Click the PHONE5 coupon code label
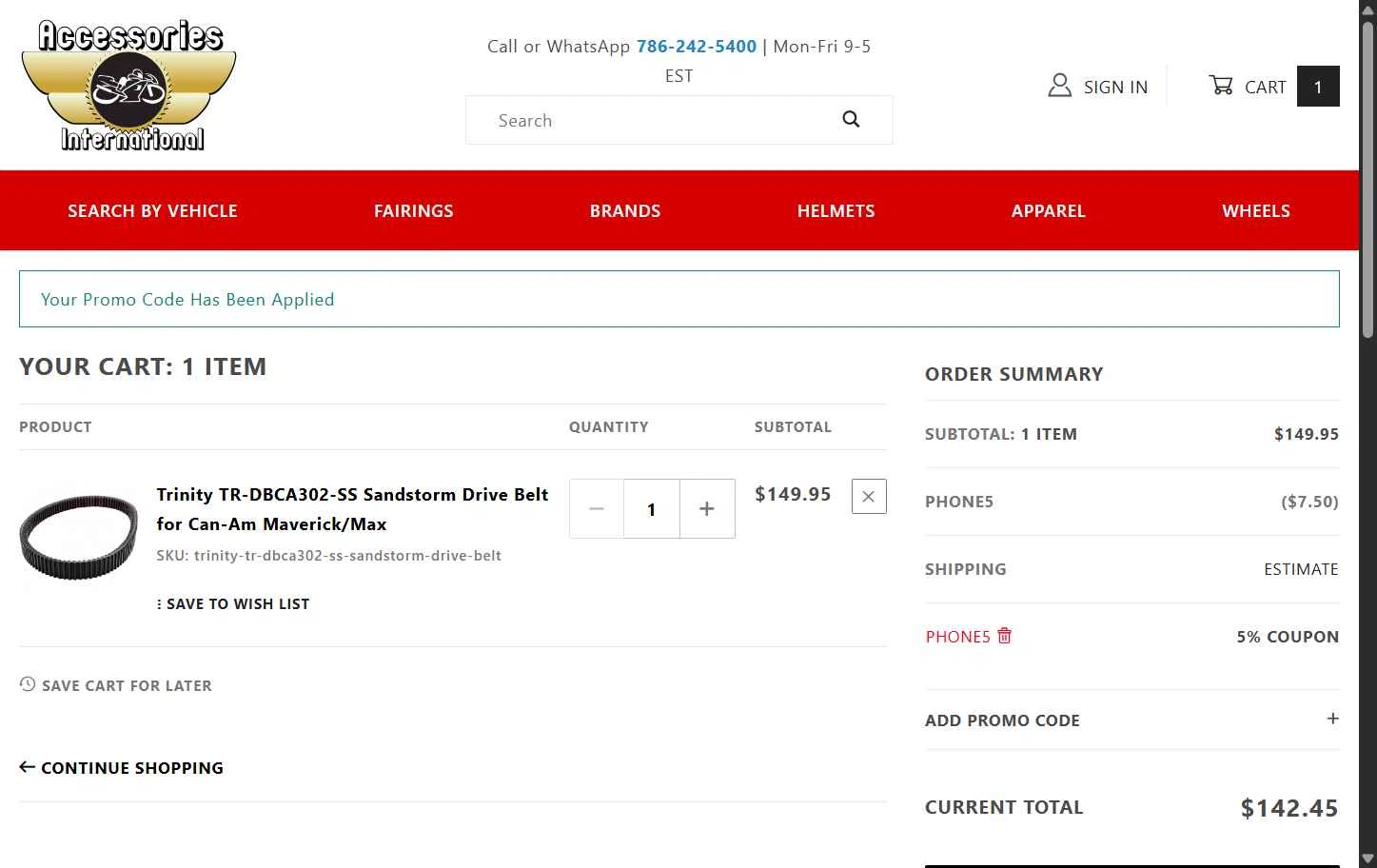The height and width of the screenshot is (868, 1377). [x=957, y=636]
